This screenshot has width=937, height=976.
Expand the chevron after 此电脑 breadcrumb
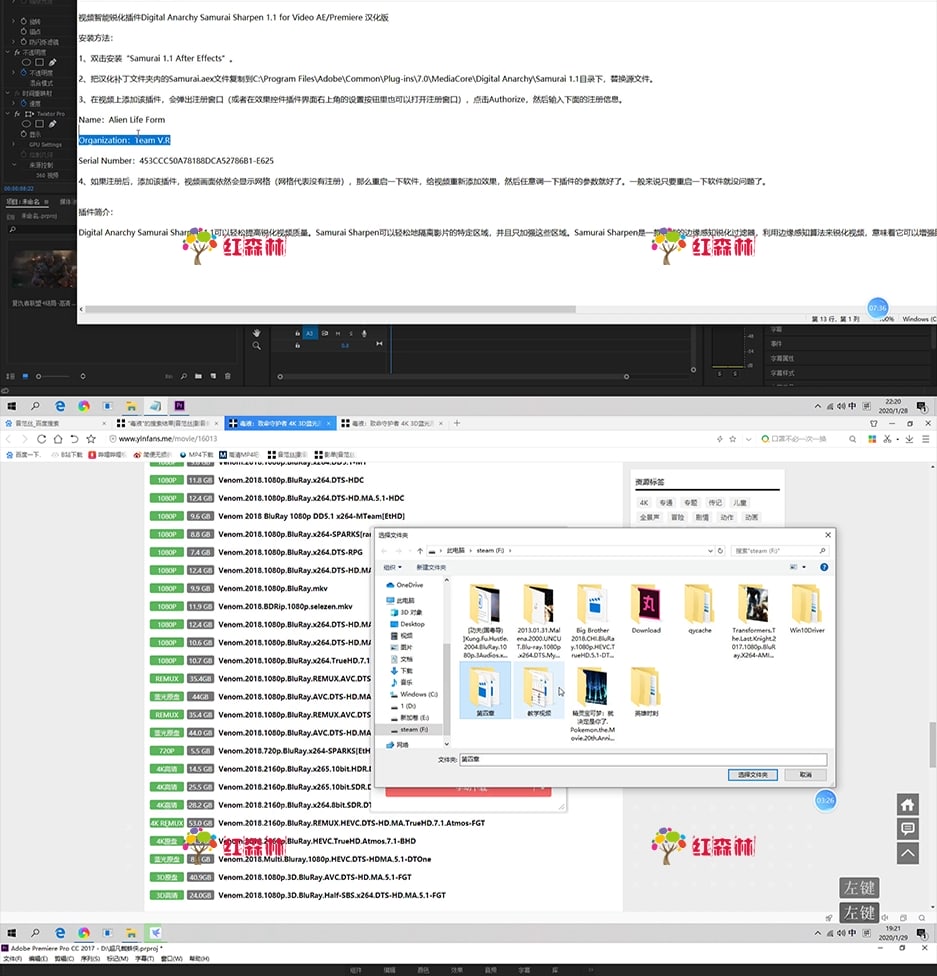[471, 551]
